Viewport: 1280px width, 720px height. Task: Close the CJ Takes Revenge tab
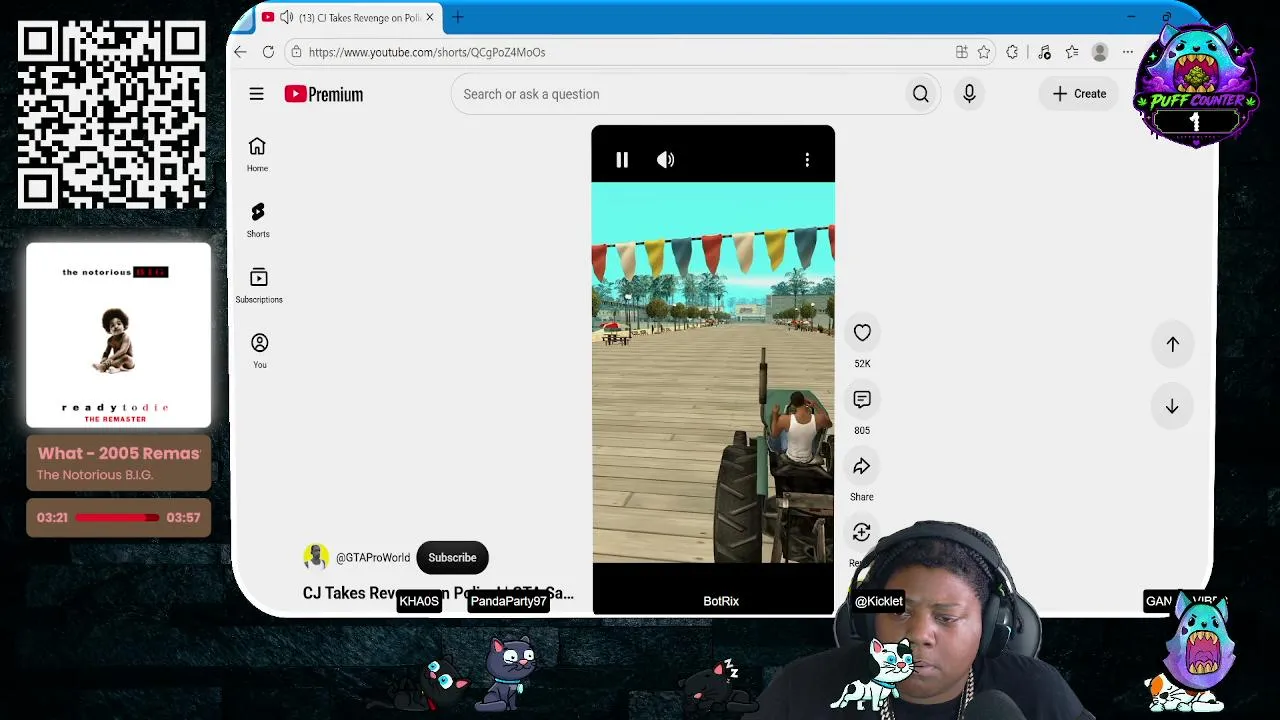tap(430, 18)
